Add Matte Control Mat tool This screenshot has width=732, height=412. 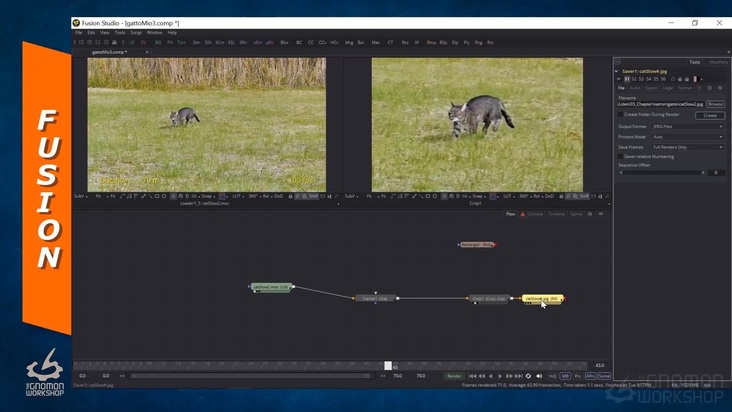pos(375,42)
